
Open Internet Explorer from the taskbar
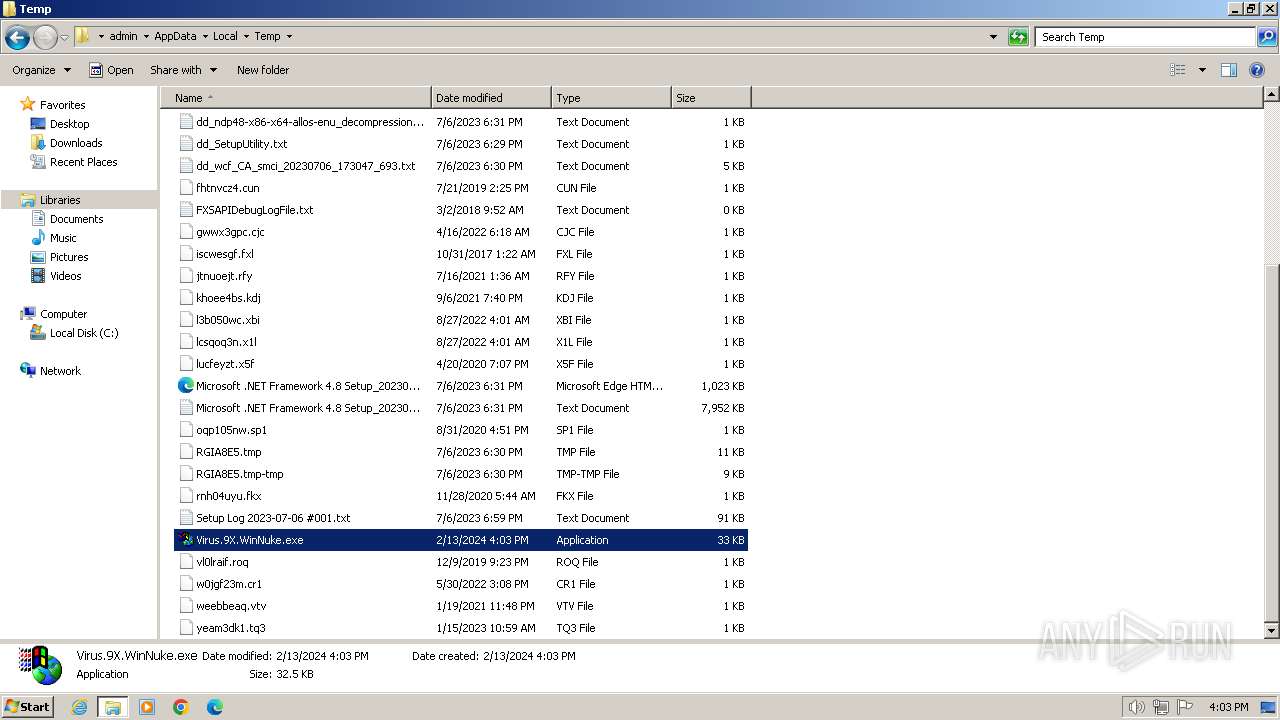(79, 707)
